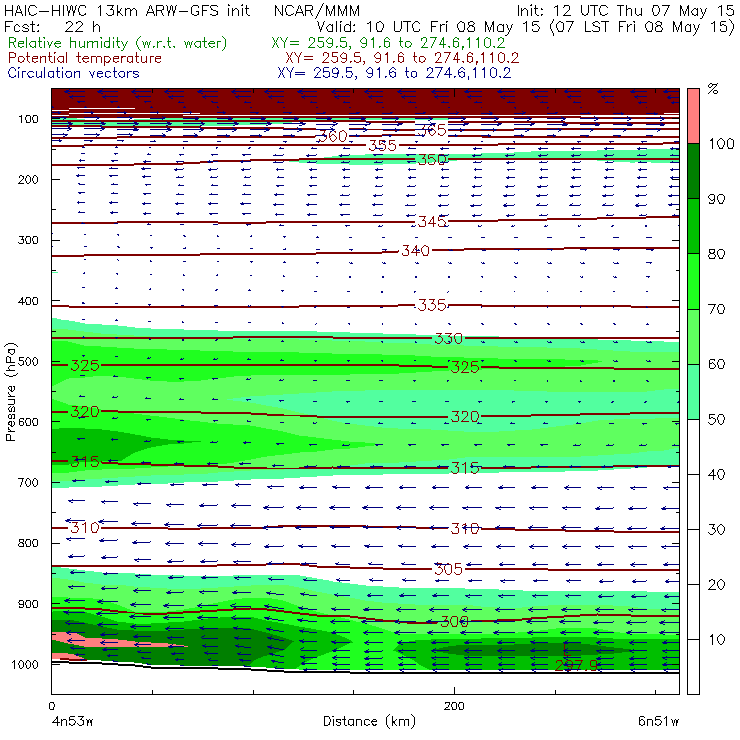Click the '10' colorbar scale label

(x=716, y=639)
